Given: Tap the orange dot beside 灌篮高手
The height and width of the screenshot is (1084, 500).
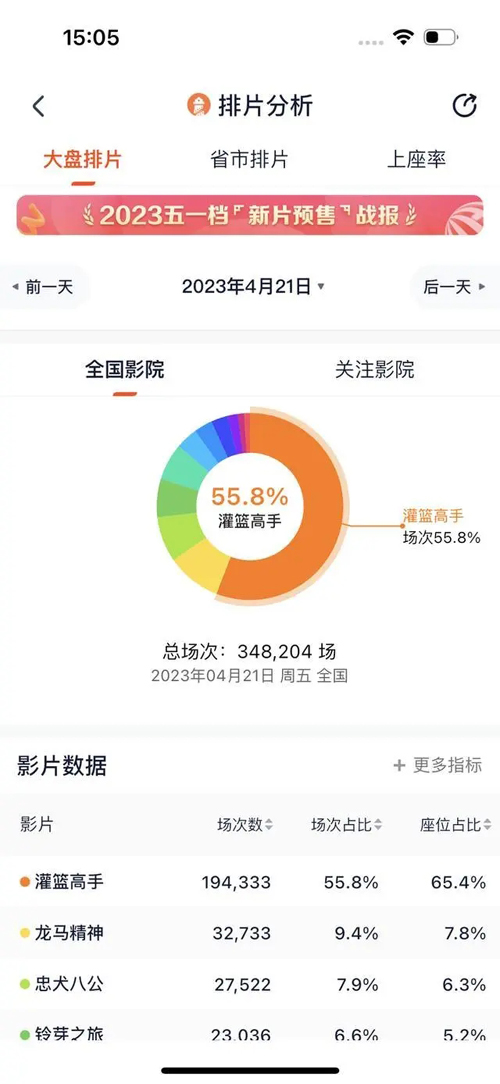Looking at the screenshot, I should click(x=25, y=882).
